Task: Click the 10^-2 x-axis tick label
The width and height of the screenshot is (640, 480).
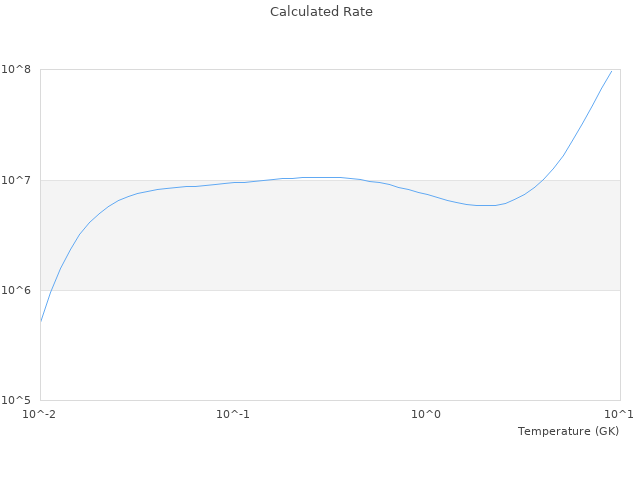Action: (40, 414)
